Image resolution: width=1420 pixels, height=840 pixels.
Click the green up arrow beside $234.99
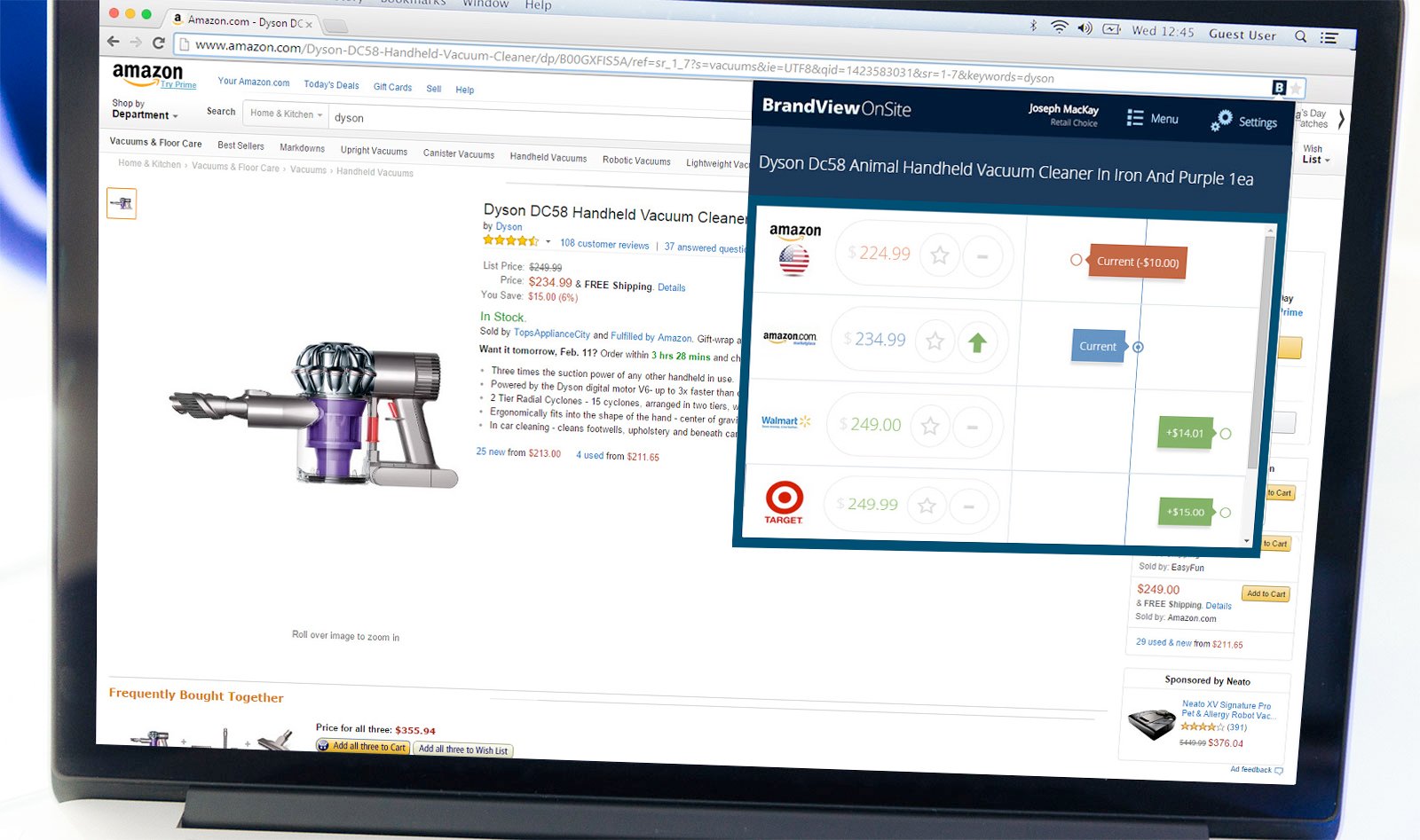click(x=977, y=342)
